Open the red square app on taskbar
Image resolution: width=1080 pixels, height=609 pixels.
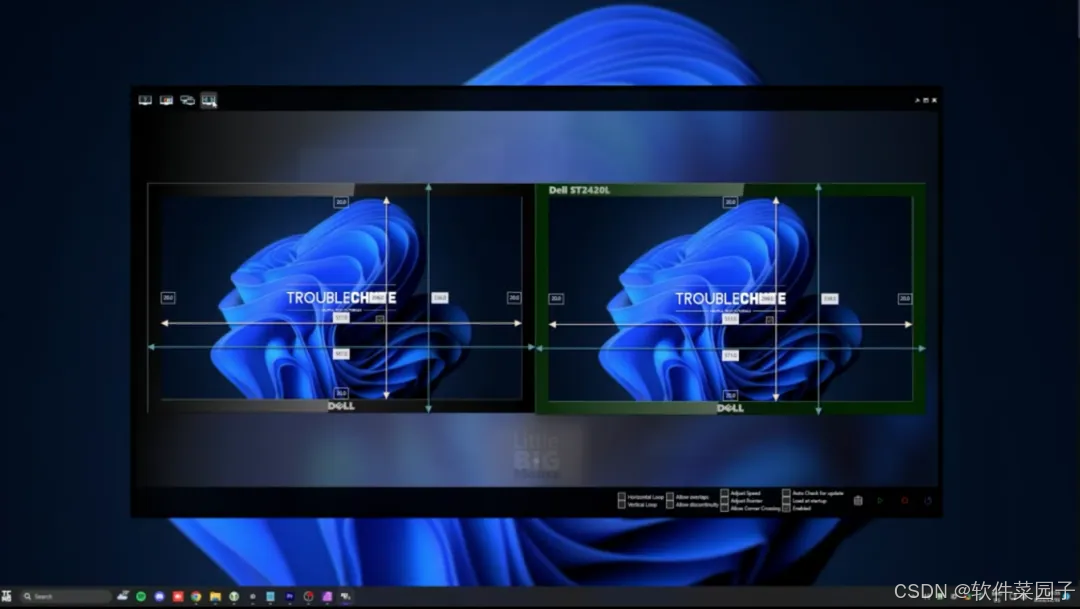coord(178,597)
